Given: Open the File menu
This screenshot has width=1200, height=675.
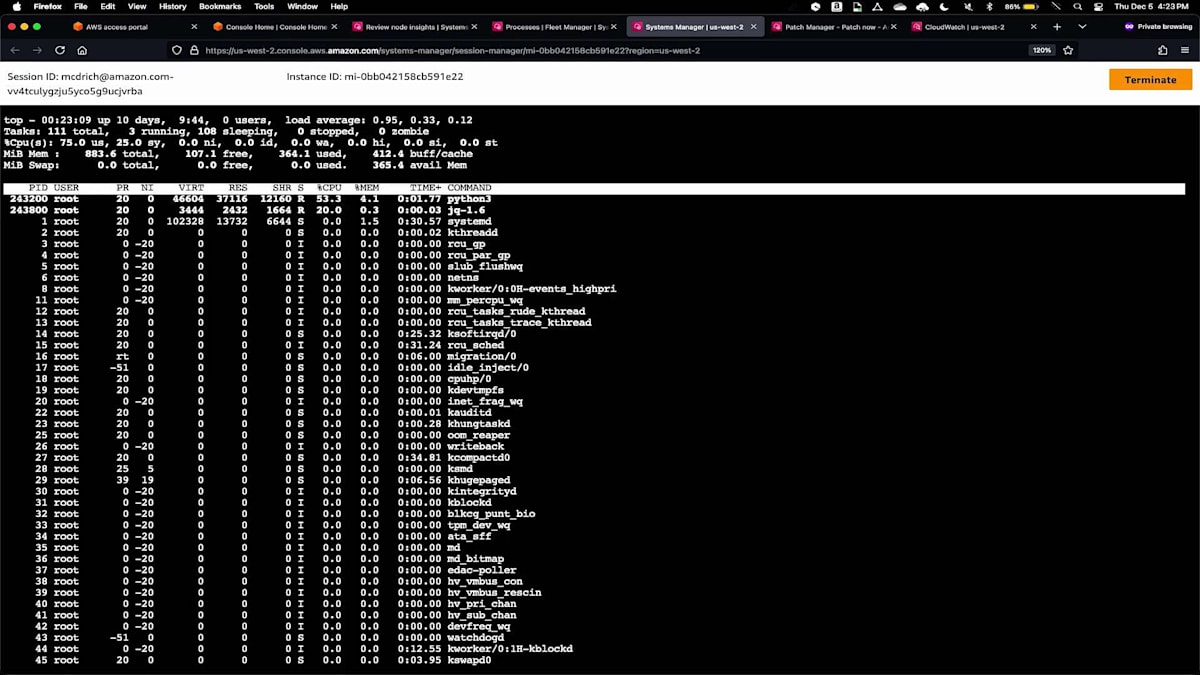Looking at the screenshot, I should tap(79, 6).
